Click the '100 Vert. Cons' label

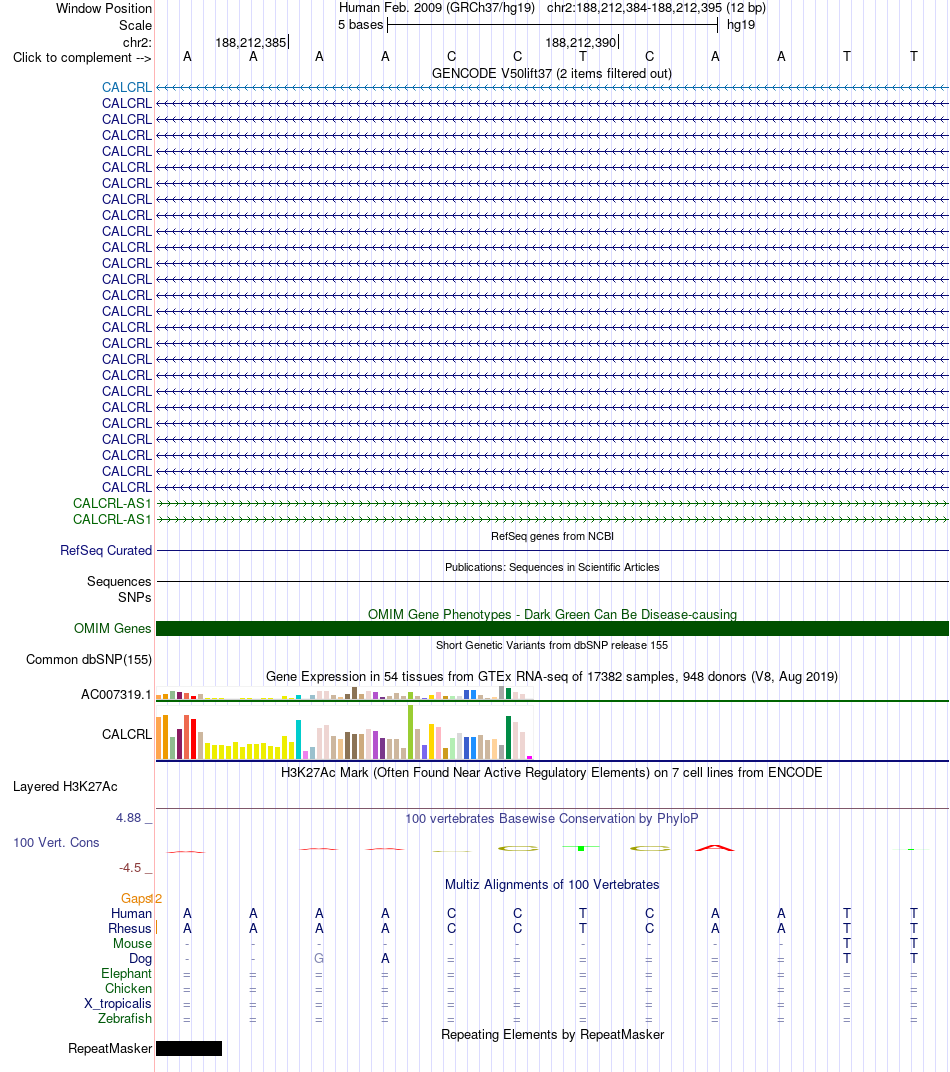pos(56,842)
